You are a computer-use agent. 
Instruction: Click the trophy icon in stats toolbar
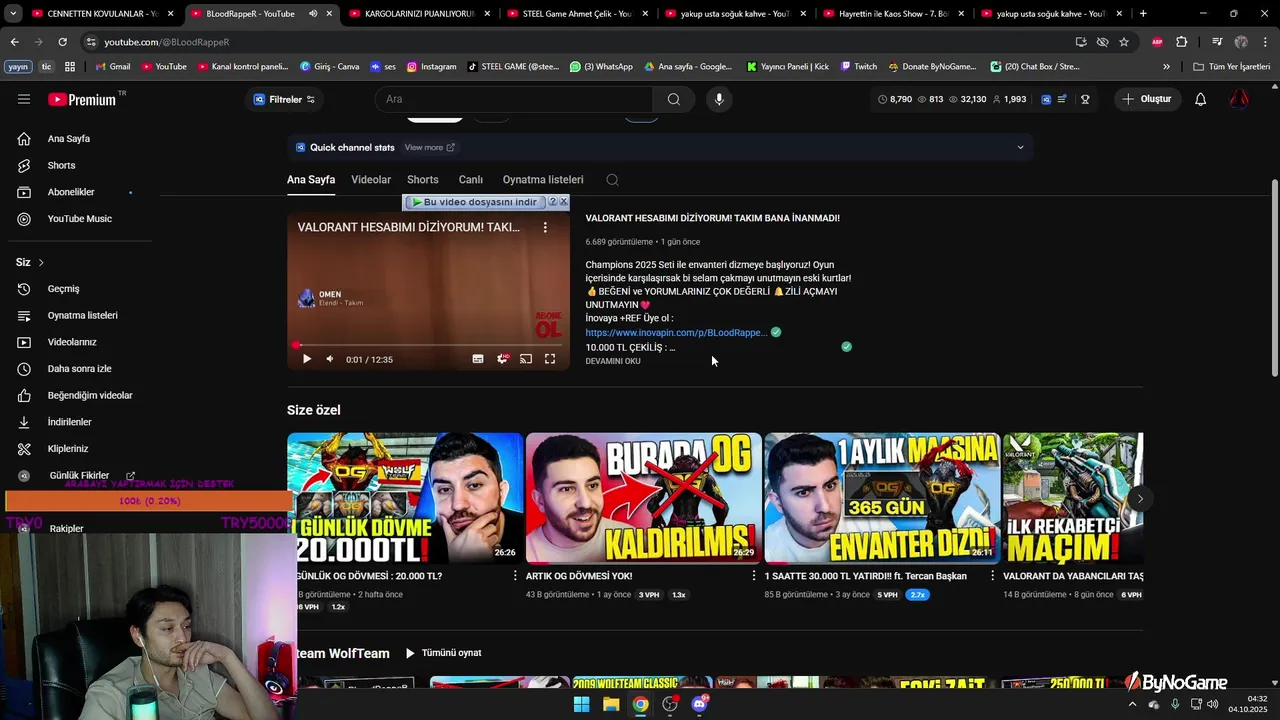coord(1085,99)
